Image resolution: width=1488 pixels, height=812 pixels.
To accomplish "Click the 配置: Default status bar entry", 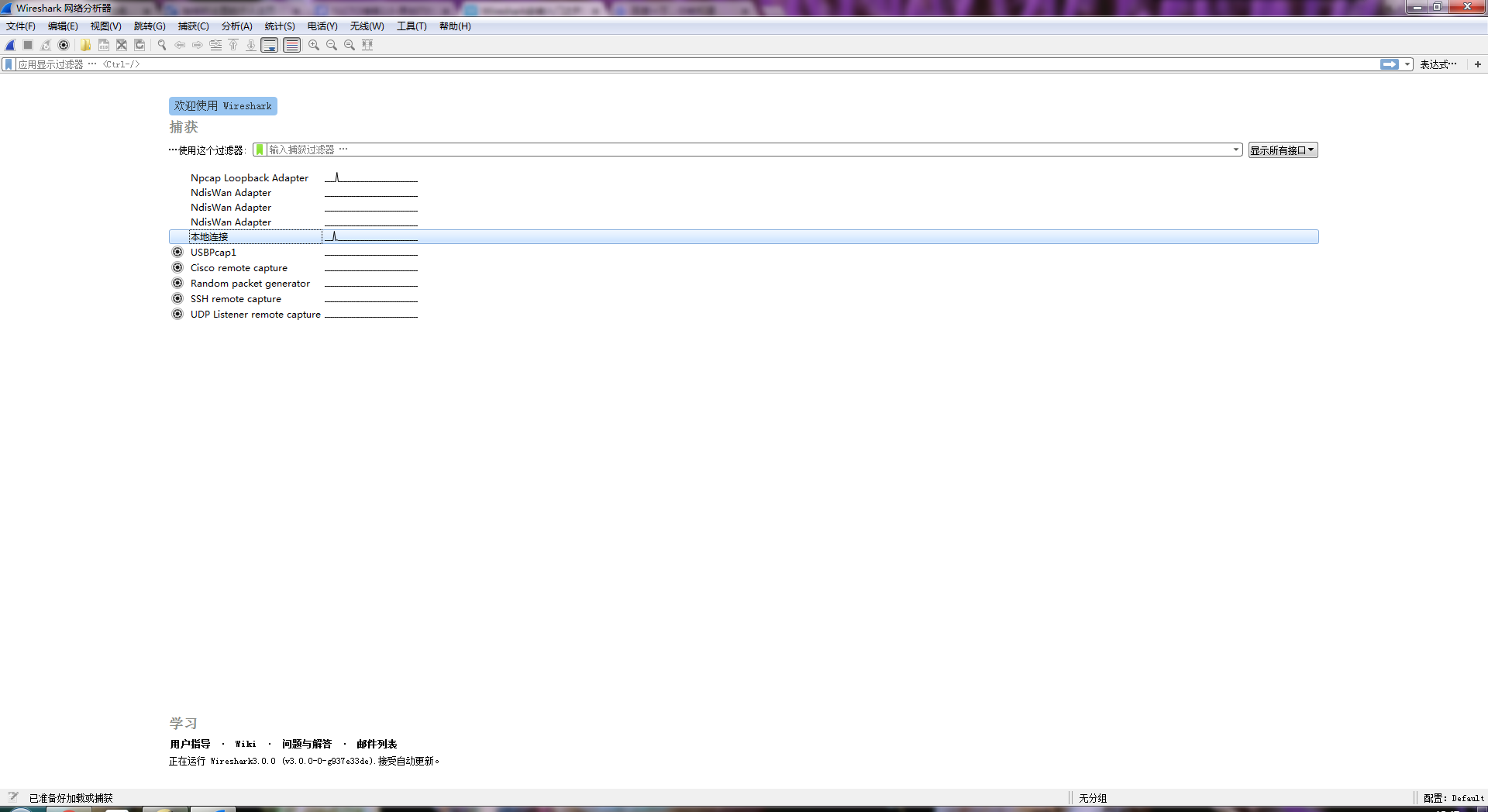I will click(1453, 798).
